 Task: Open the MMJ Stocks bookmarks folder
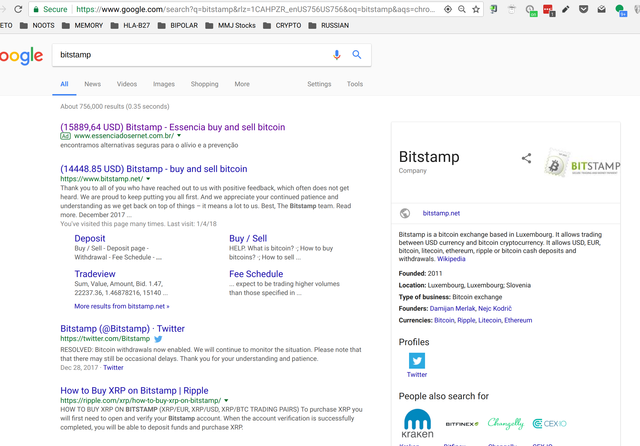coord(231,25)
